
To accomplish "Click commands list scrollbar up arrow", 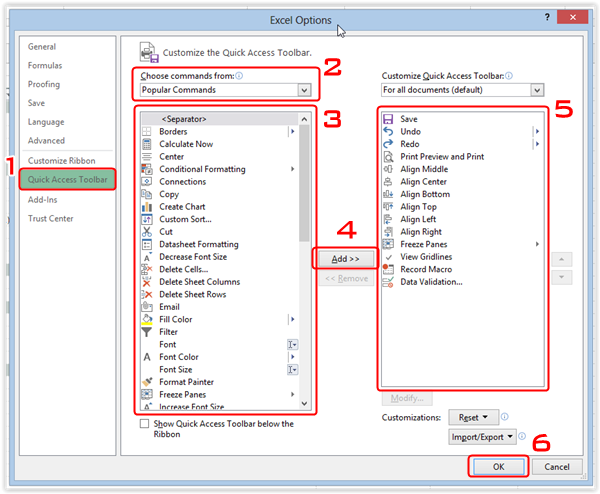I will pos(304,119).
